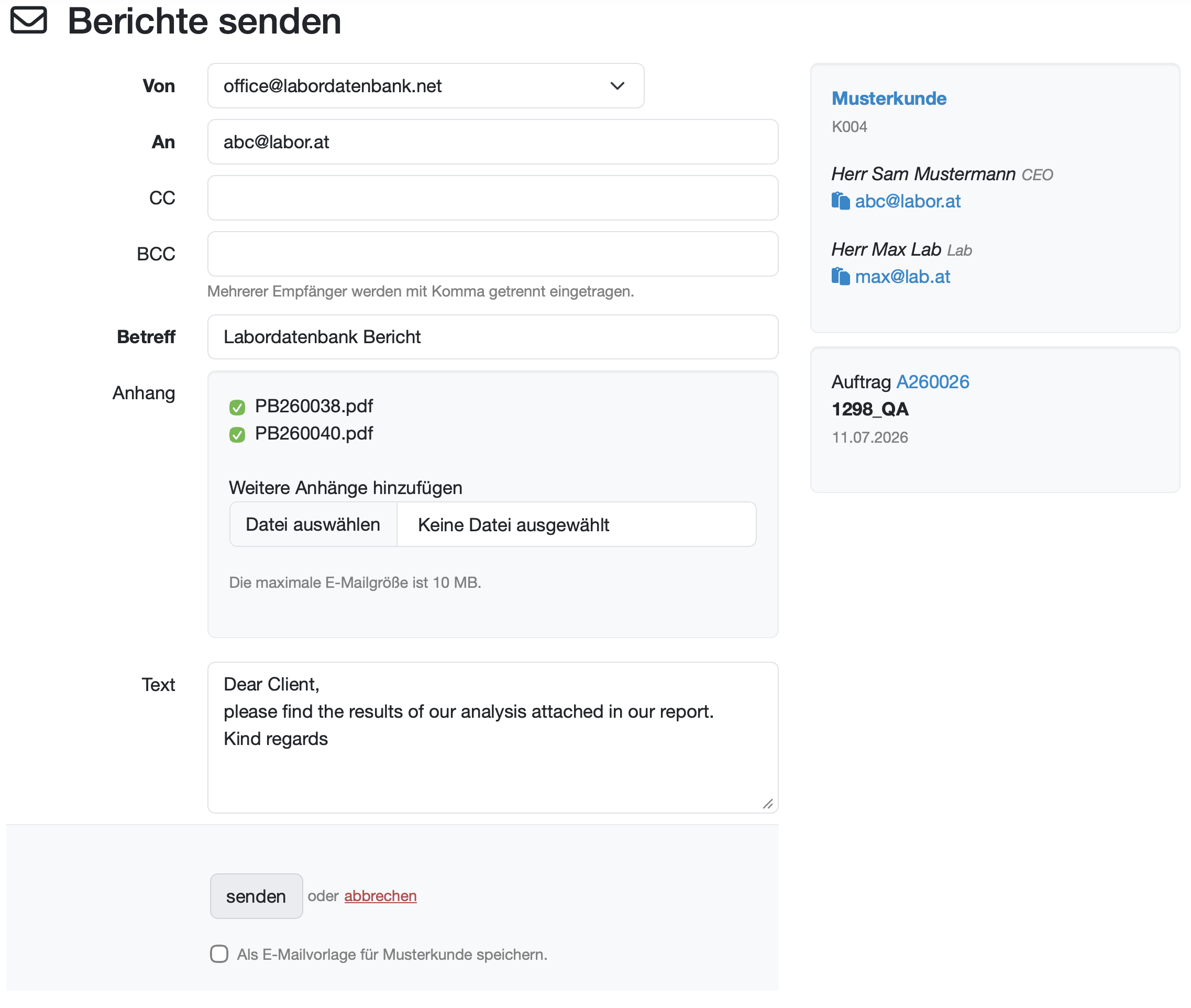Click the envelope icon beside Berichte senden
Screen dimensions: 1191x1008
(x=29, y=20)
